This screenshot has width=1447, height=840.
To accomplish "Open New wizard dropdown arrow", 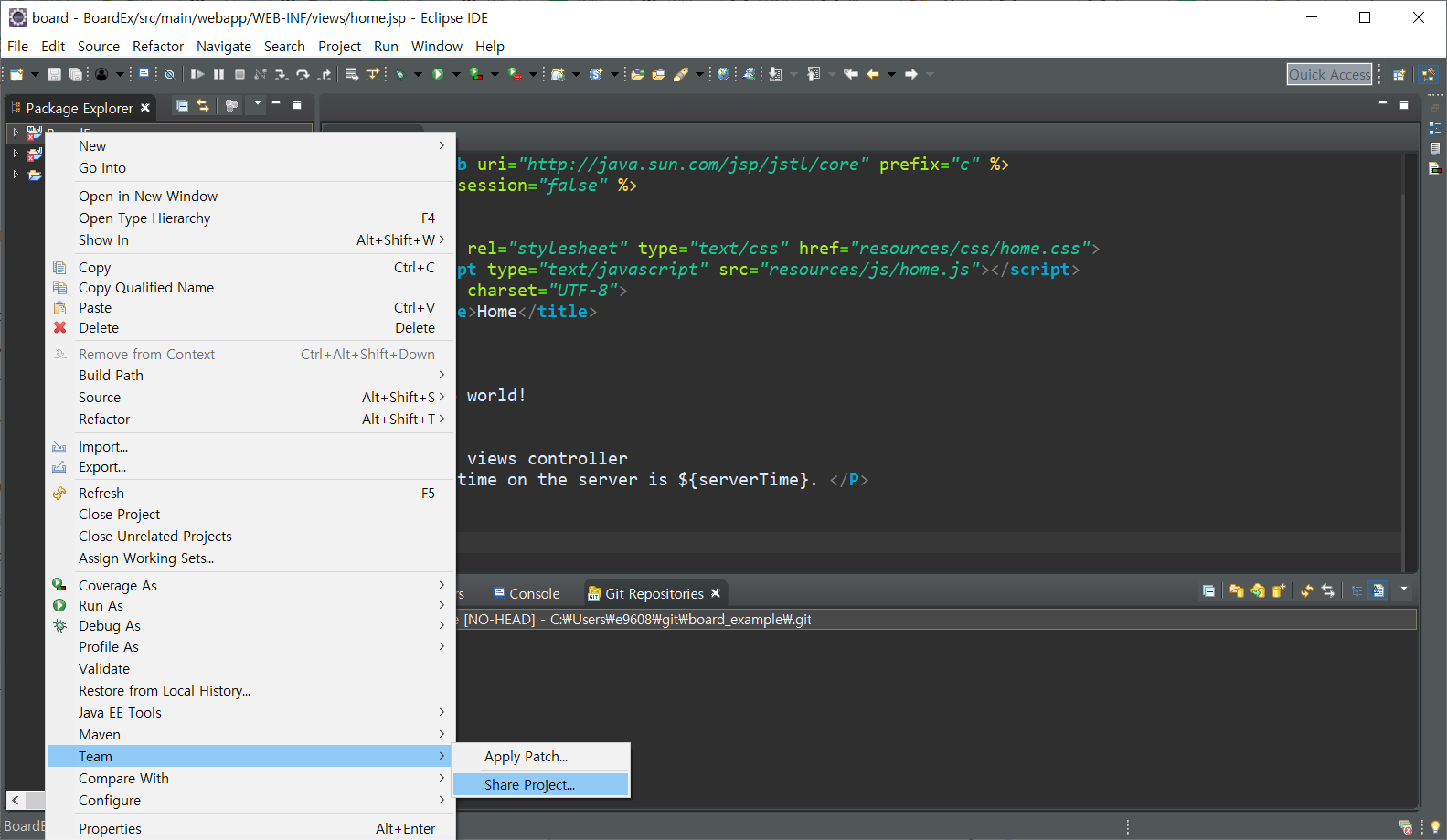I will (x=35, y=74).
